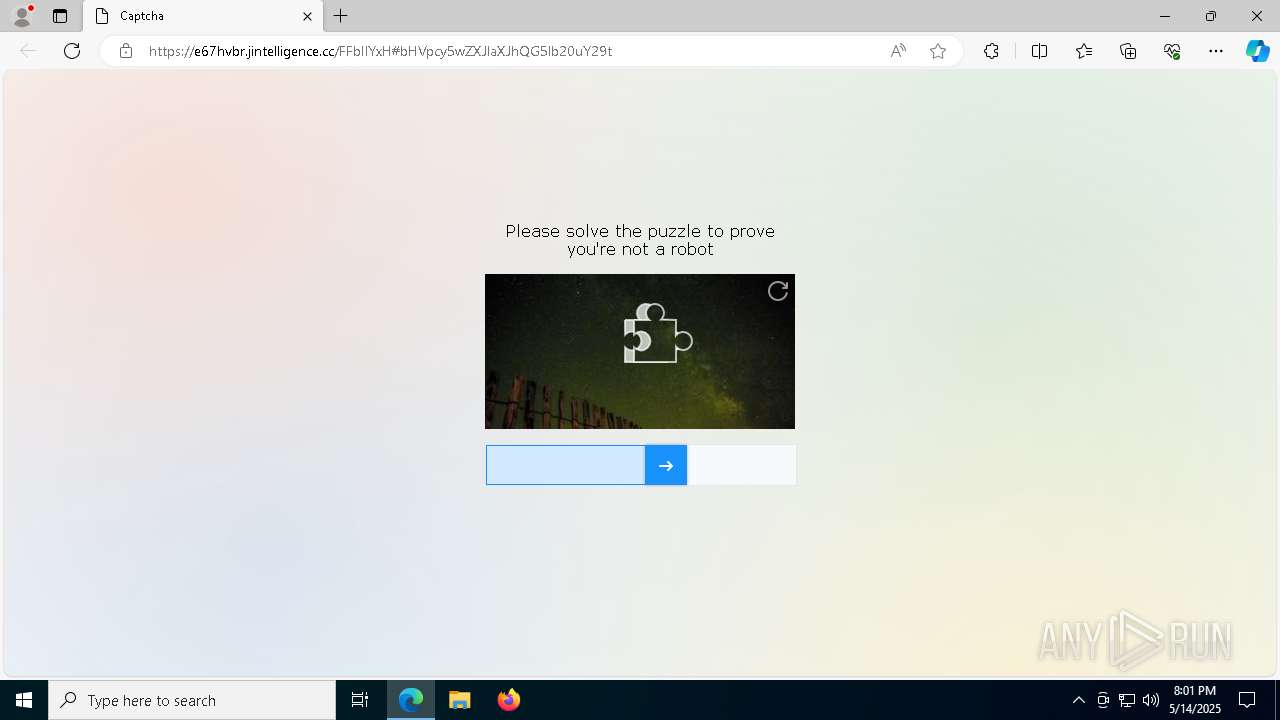Viewport: 1280px width, 720px height.
Task: Close the Captcha tab
Action: pos(307,16)
